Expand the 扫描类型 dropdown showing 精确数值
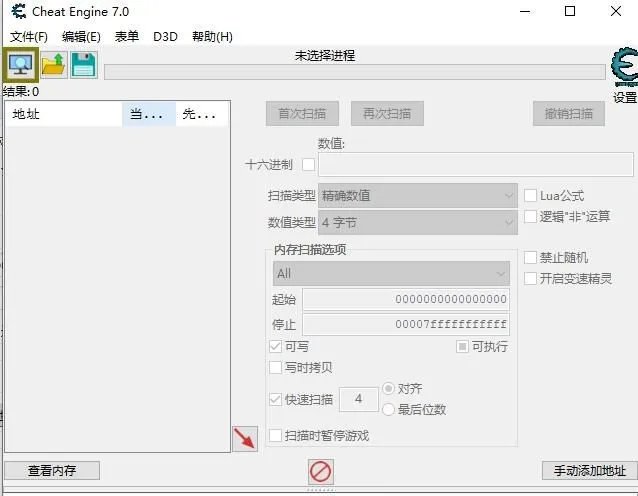The height and width of the screenshot is (496, 638). click(418, 196)
